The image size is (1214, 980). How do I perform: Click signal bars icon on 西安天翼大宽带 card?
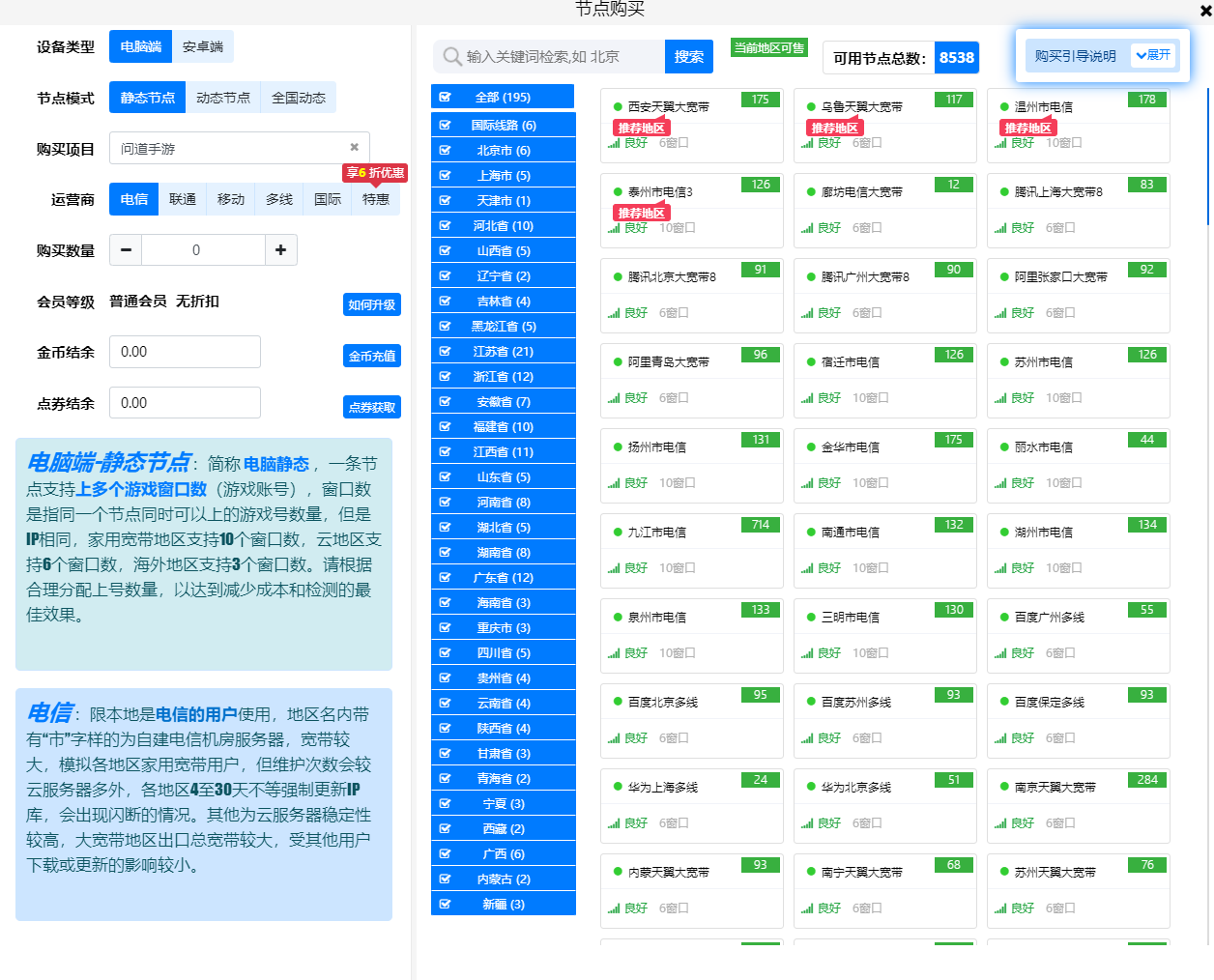(x=614, y=143)
